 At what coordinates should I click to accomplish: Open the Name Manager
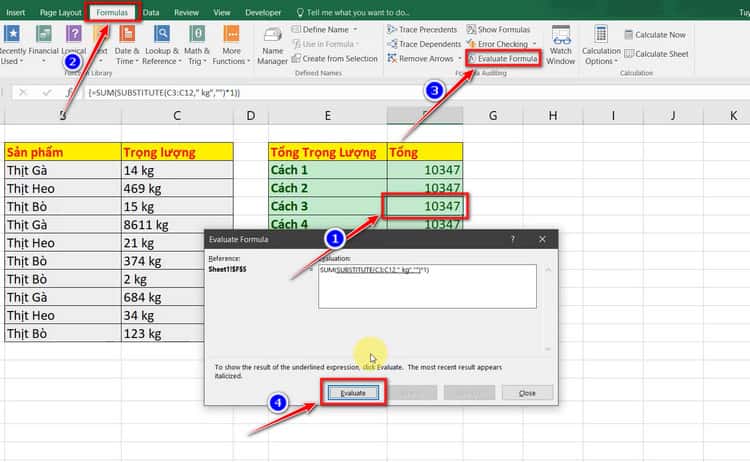click(273, 44)
